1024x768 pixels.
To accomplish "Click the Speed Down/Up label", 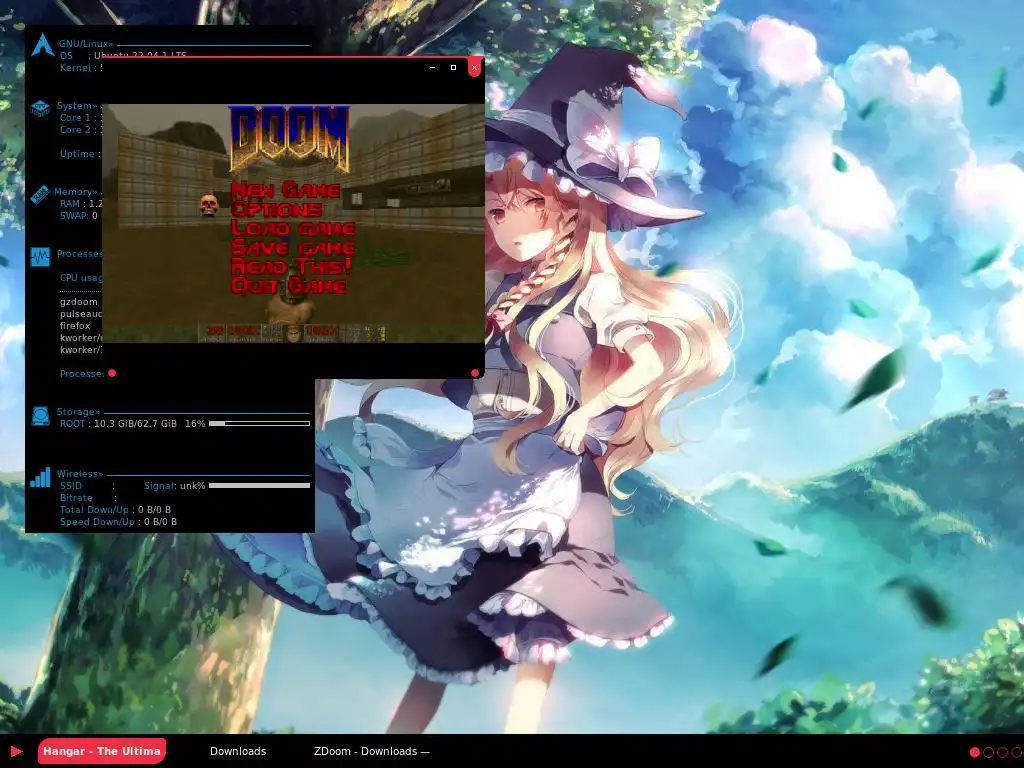I will point(97,522).
